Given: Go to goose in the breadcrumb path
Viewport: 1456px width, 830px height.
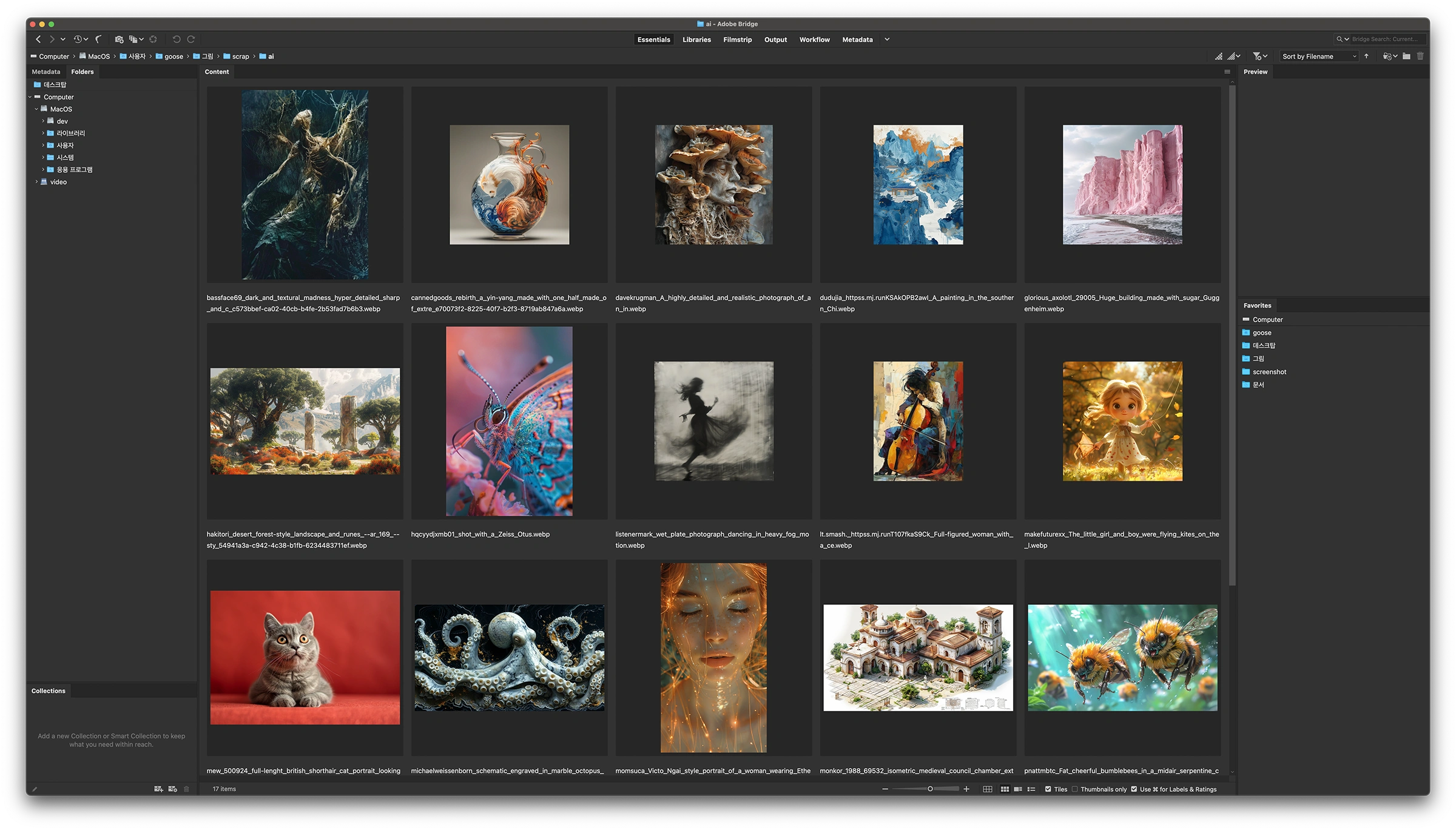Looking at the screenshot, I should (x=169, y=56).
